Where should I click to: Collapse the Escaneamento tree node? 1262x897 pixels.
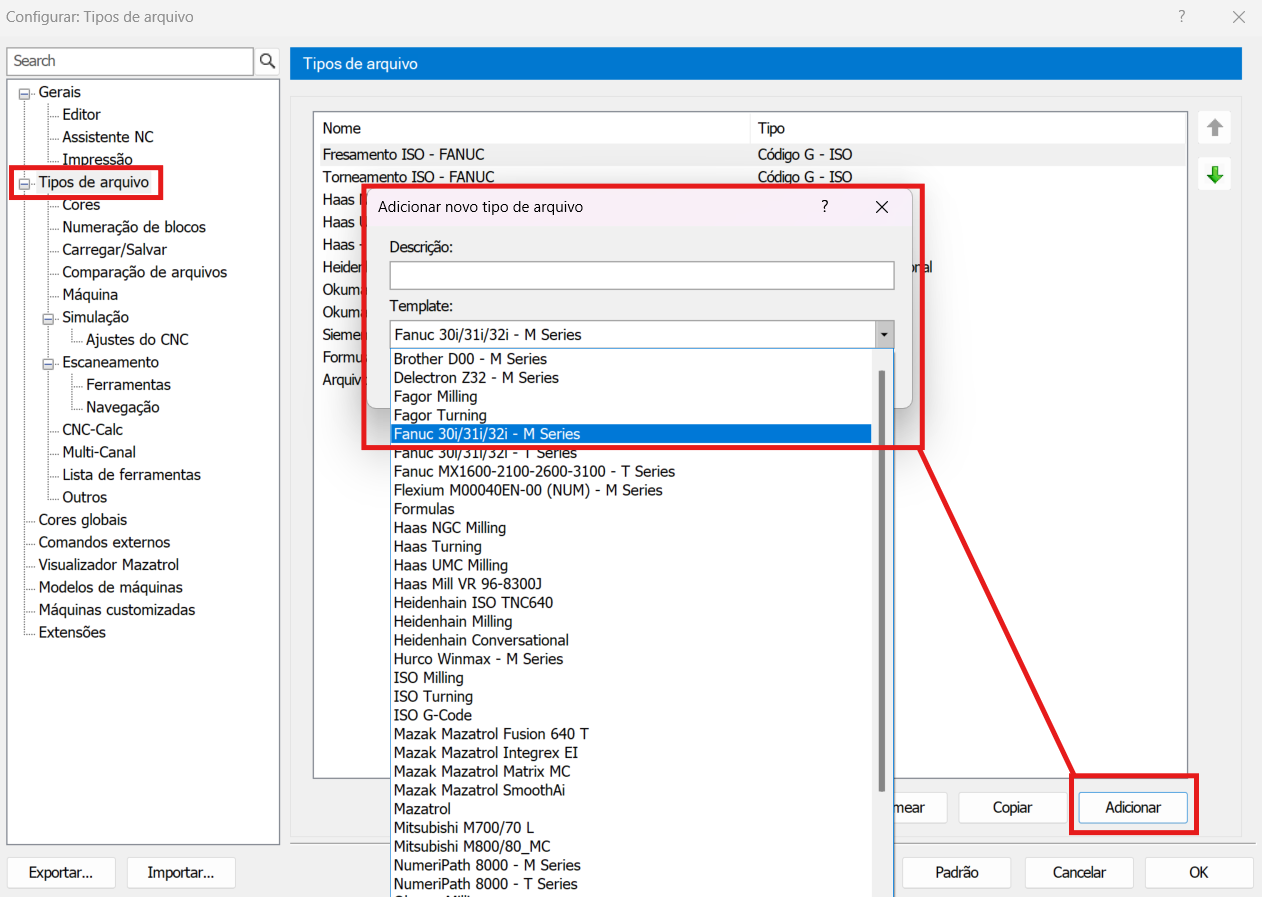tap(49, 363)
